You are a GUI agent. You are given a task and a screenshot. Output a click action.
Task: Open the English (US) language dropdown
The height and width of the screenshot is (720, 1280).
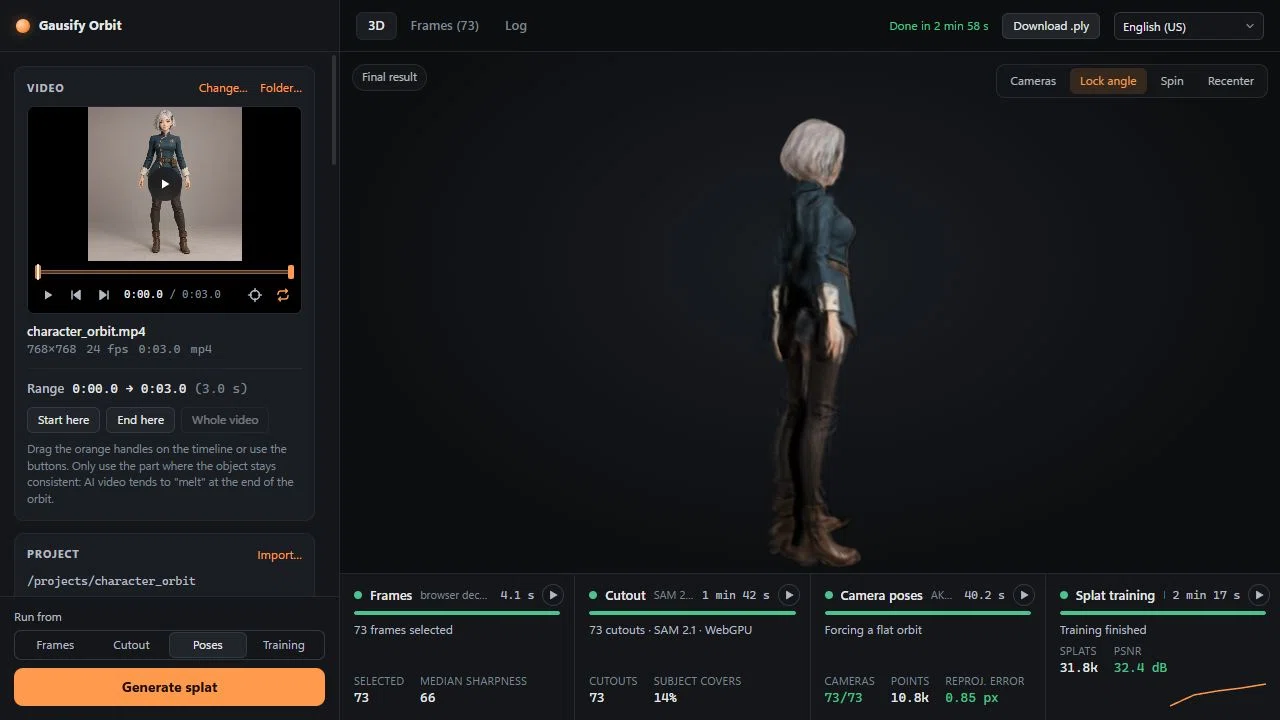(1189, 26)
